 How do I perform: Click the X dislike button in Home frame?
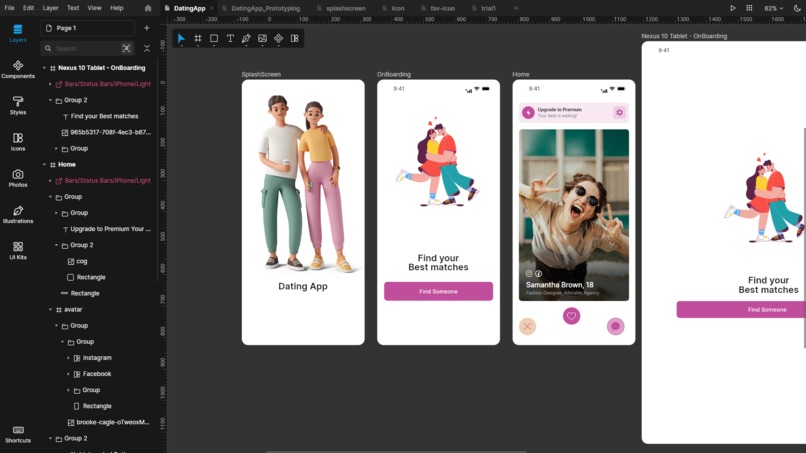tap(527, 326)
